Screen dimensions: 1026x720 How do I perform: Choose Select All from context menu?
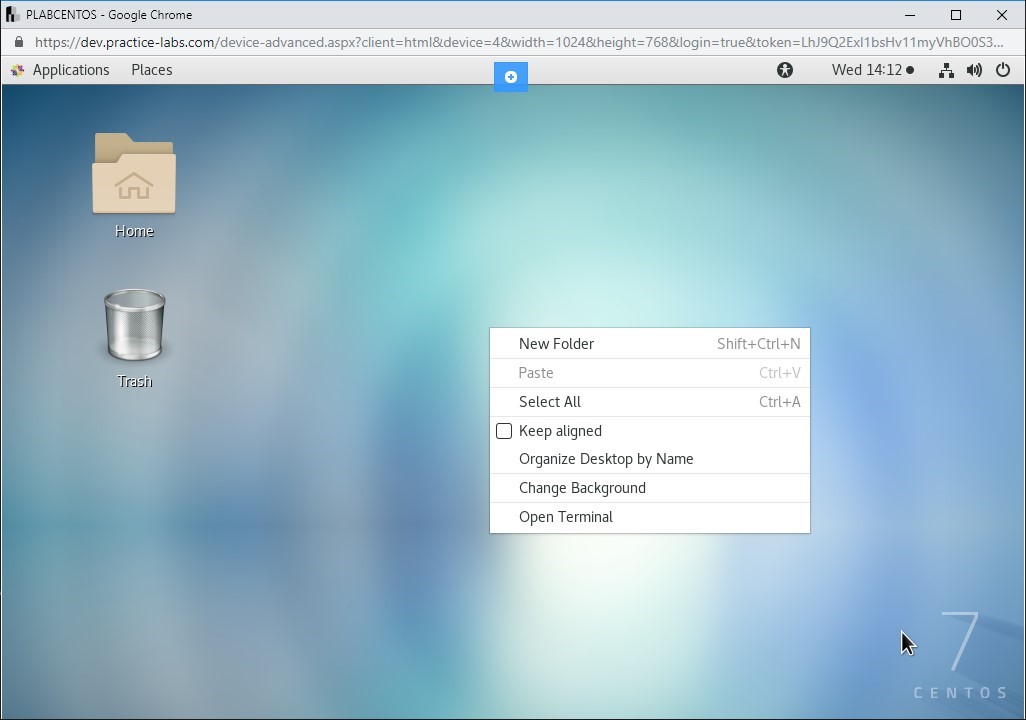(x=549, y=402)
